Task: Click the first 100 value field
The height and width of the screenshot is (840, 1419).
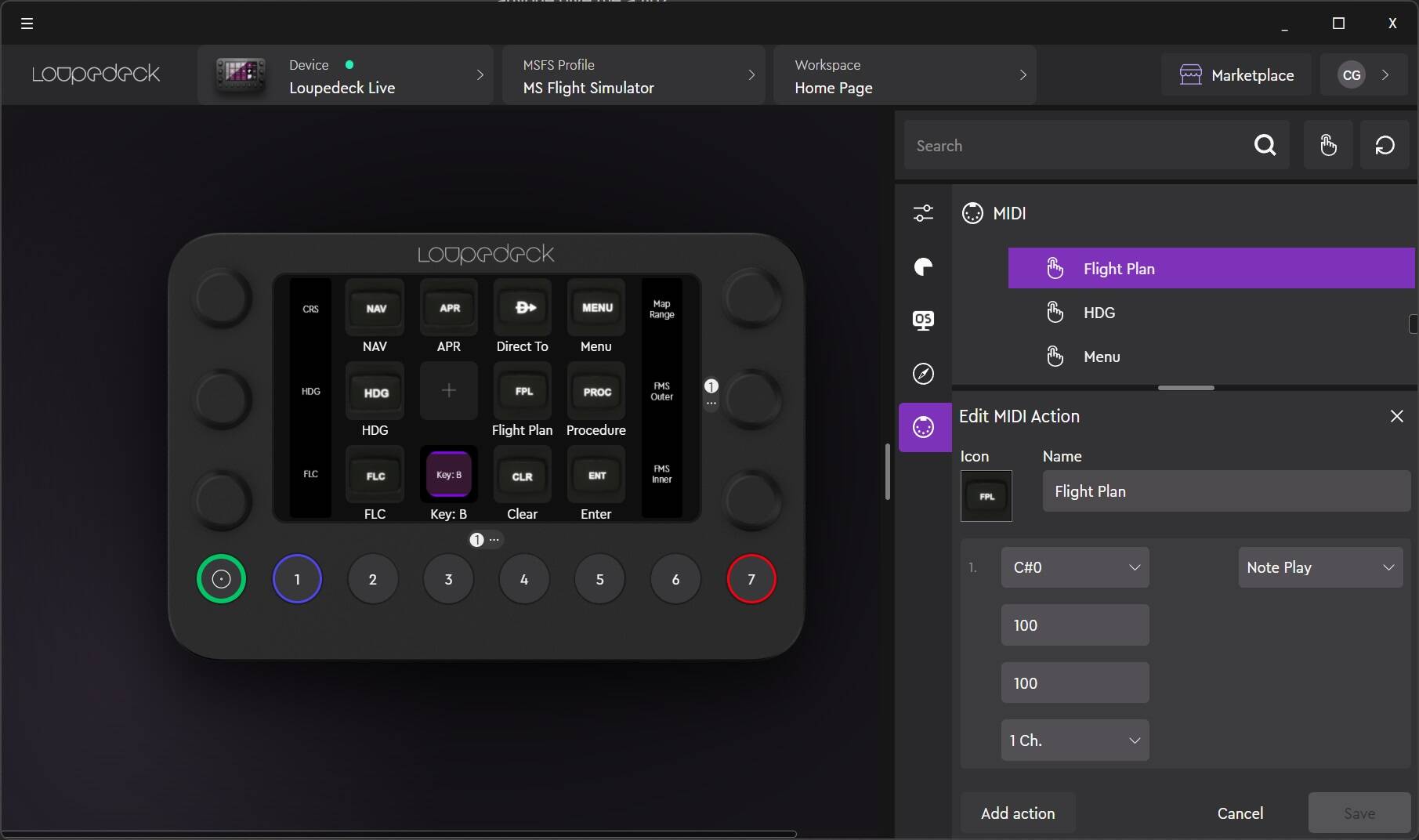Action: tap(1075, 625)
